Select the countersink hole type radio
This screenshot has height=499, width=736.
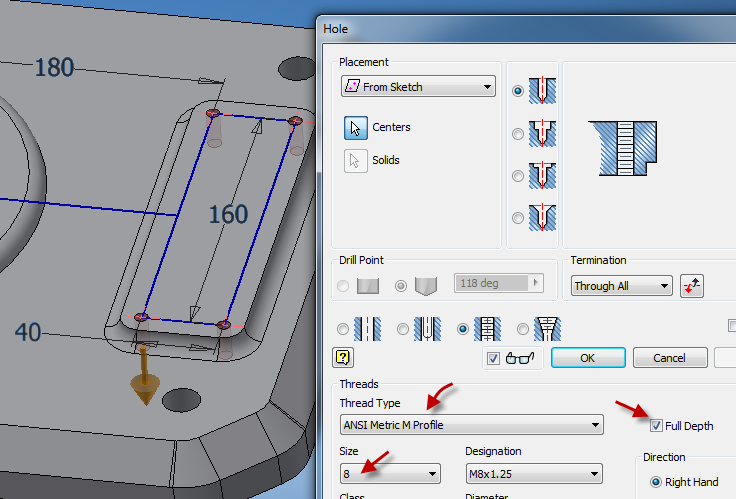518,218
